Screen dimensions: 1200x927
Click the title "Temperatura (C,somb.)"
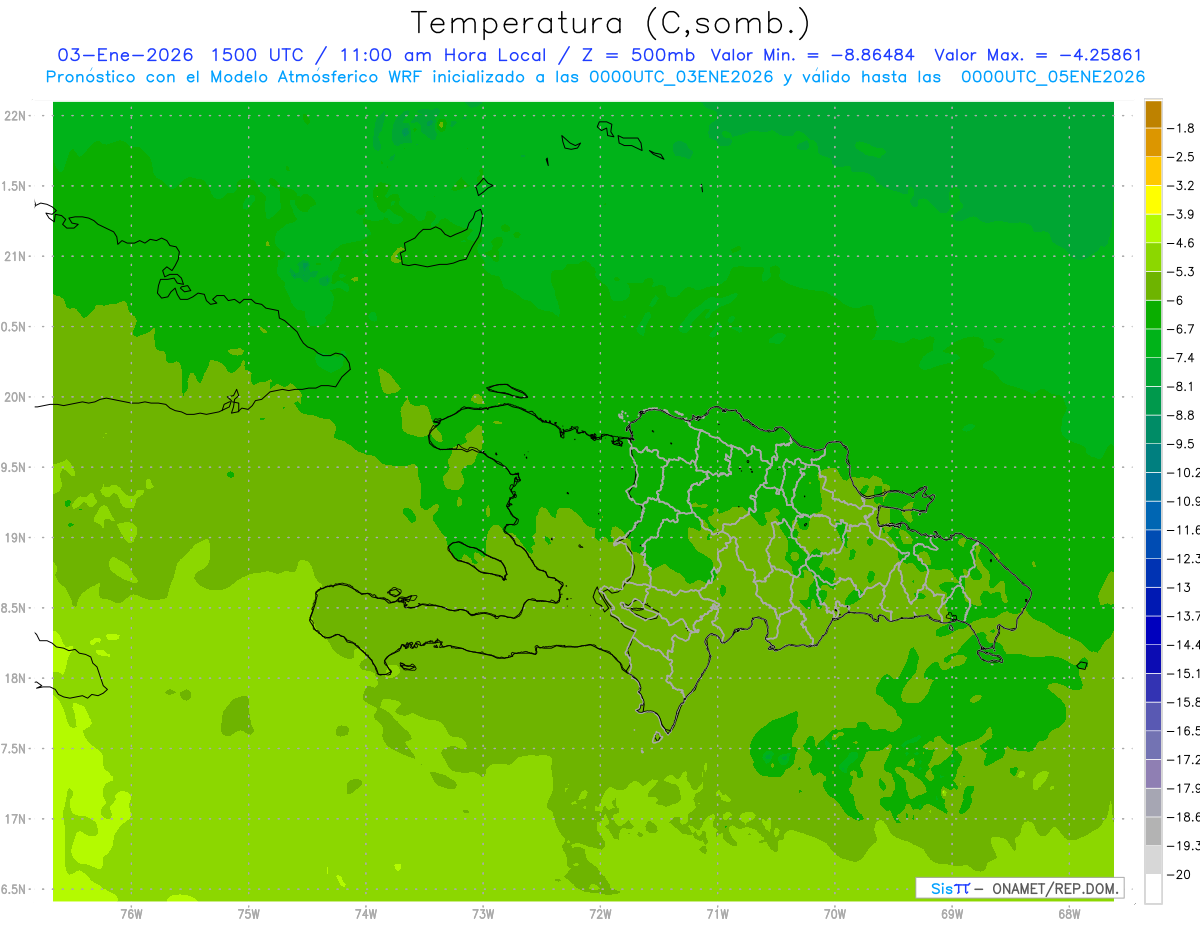click(x=610, y=24)
